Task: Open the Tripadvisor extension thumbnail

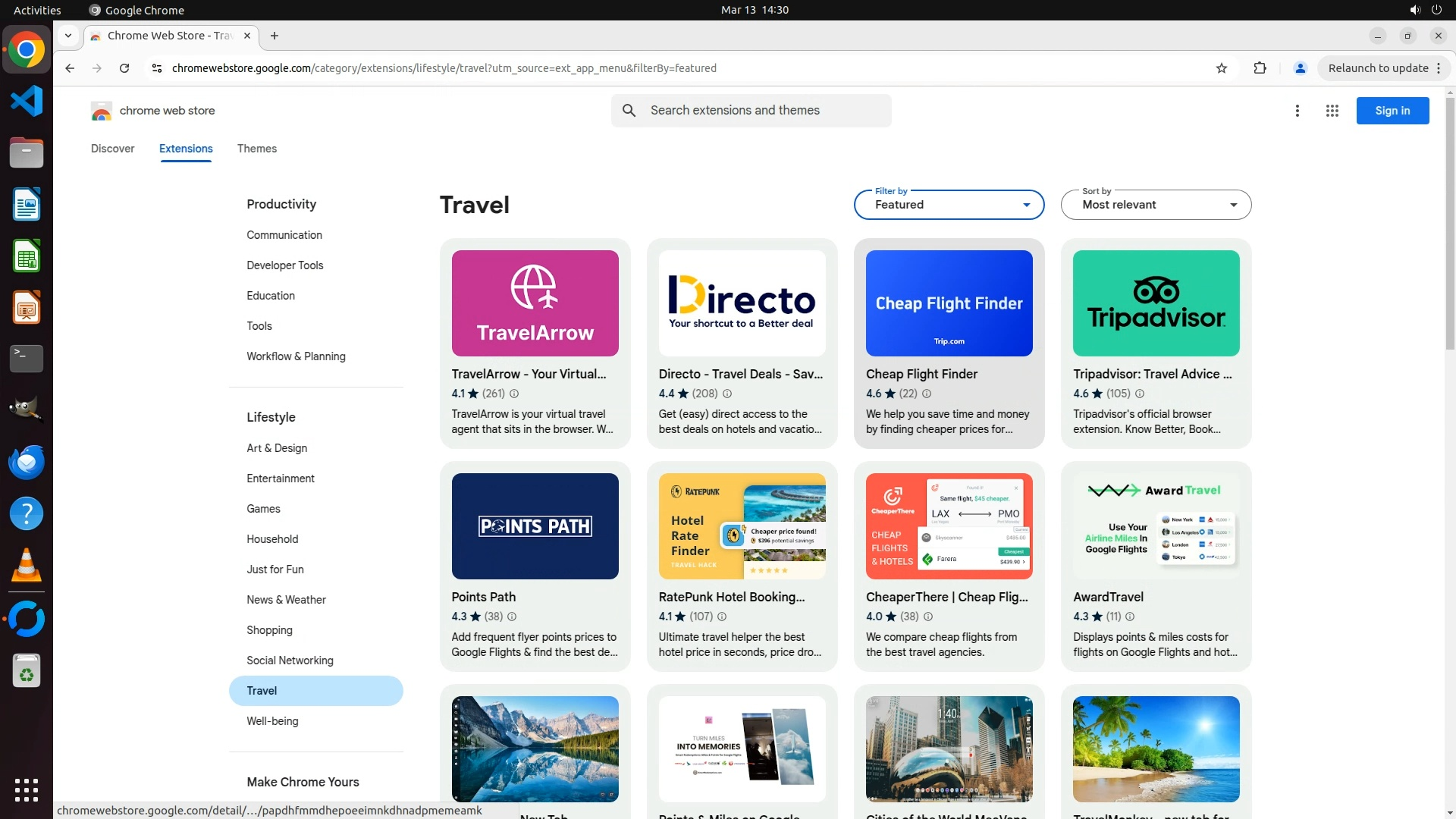Action: pos(1155,303)
